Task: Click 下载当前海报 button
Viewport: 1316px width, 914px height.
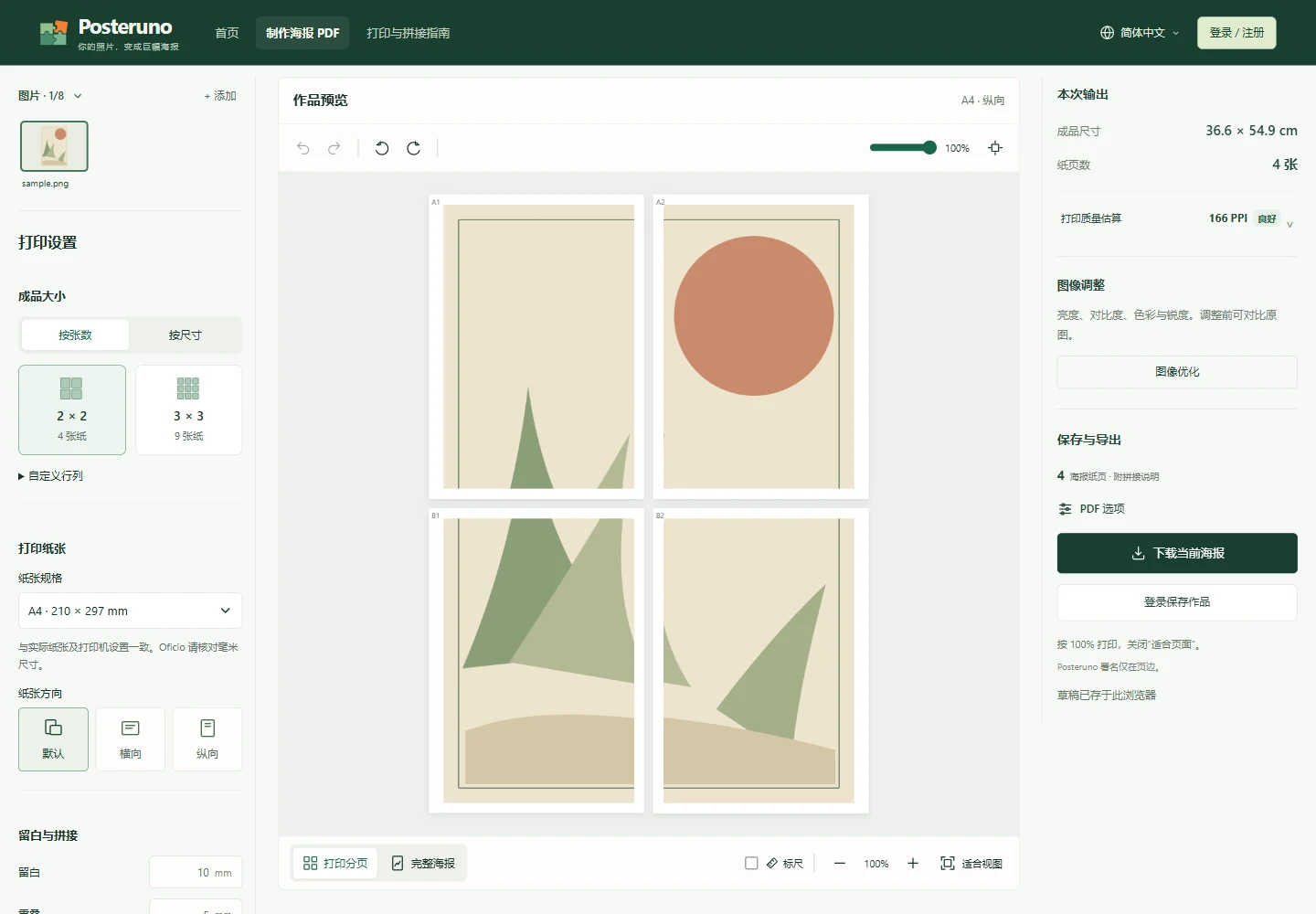Action: 1177,553
